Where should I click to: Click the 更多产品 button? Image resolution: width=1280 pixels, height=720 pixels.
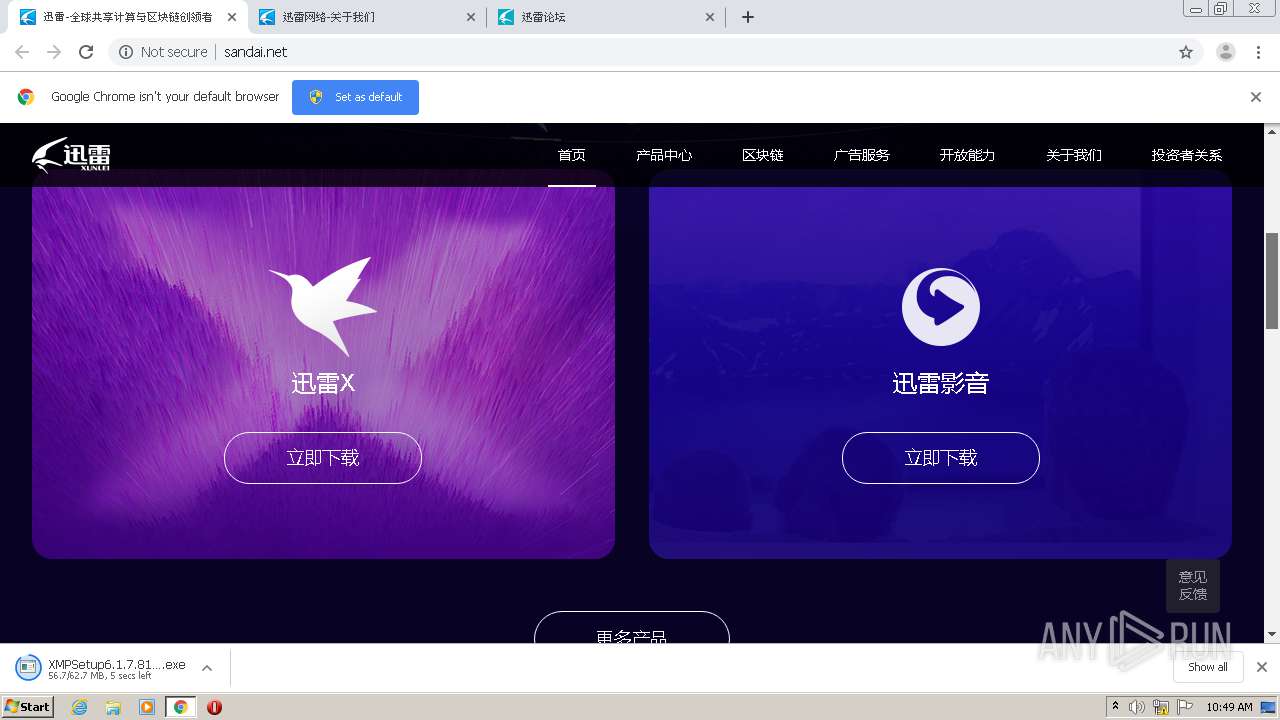(632, 628)
